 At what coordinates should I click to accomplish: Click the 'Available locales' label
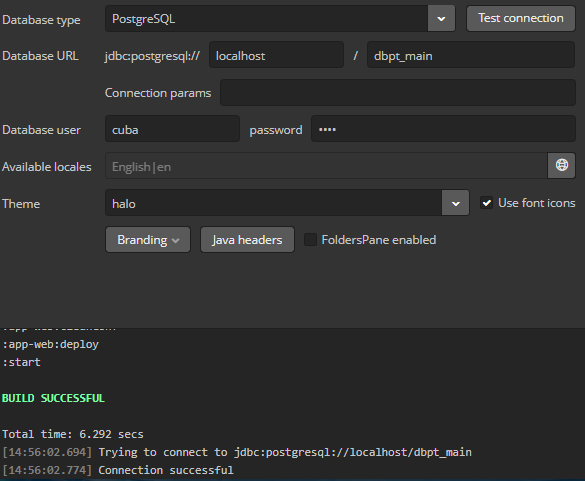click(47, 166)
